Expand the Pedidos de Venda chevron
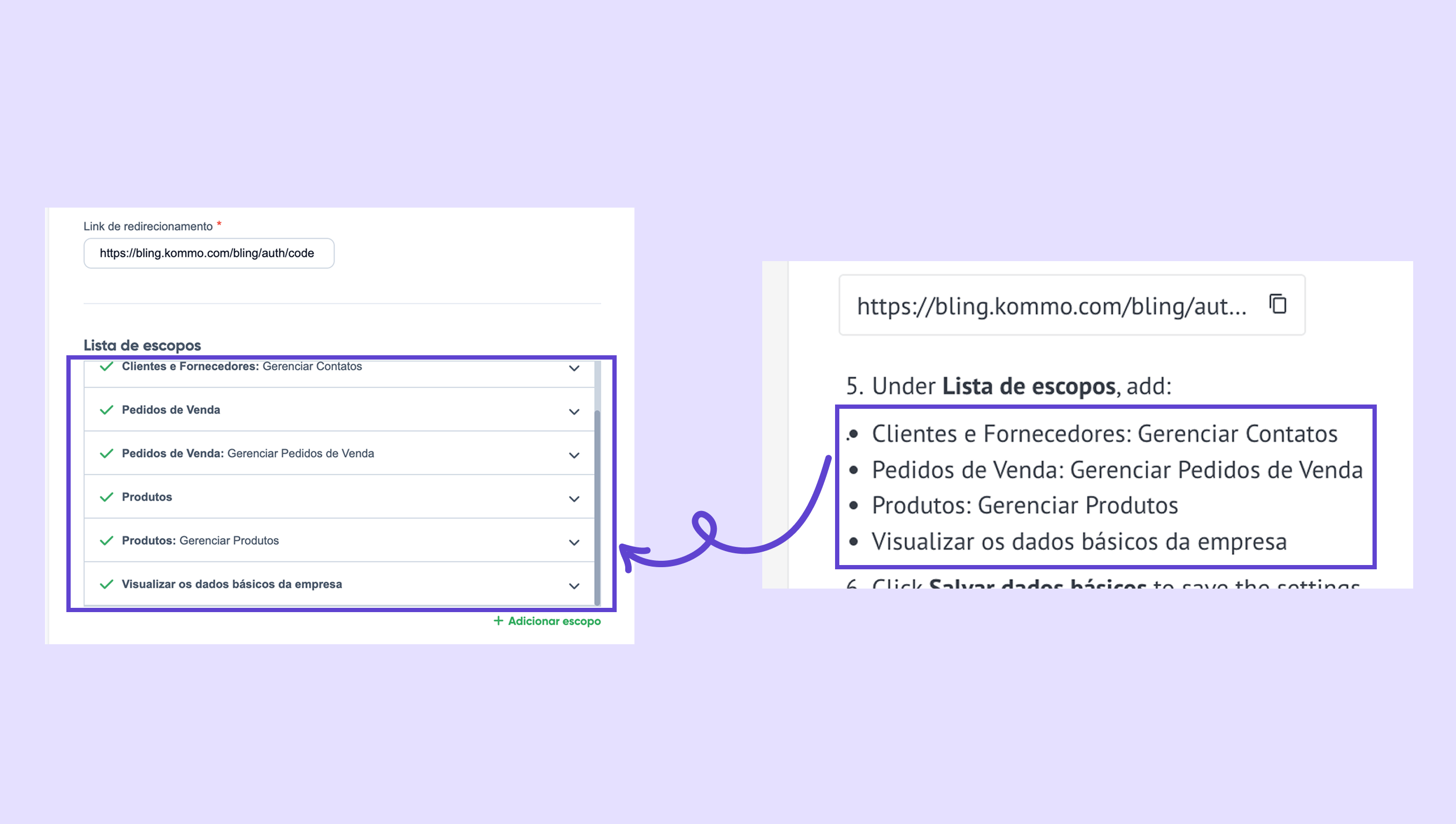Viewport: 1456px width, 824px height. coord(574,411)
